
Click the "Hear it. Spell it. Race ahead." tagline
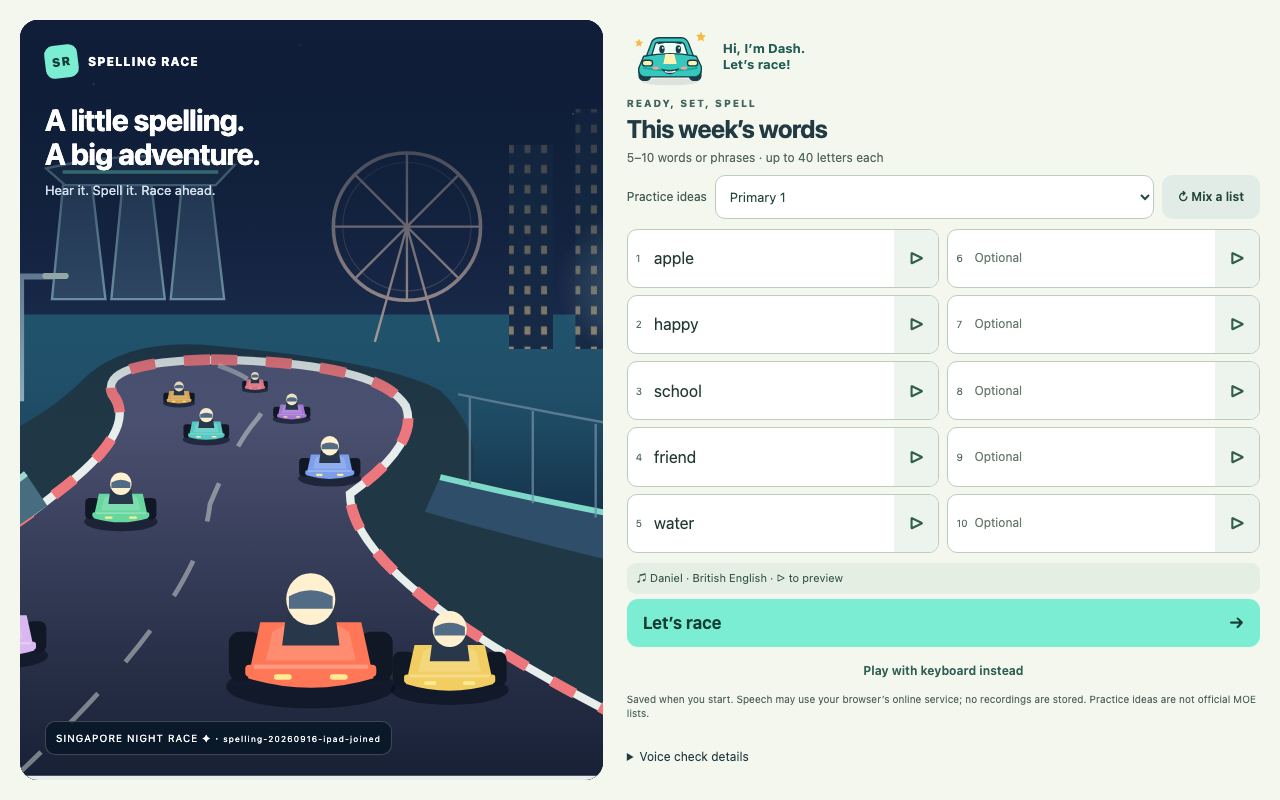(x=130, y=190)
